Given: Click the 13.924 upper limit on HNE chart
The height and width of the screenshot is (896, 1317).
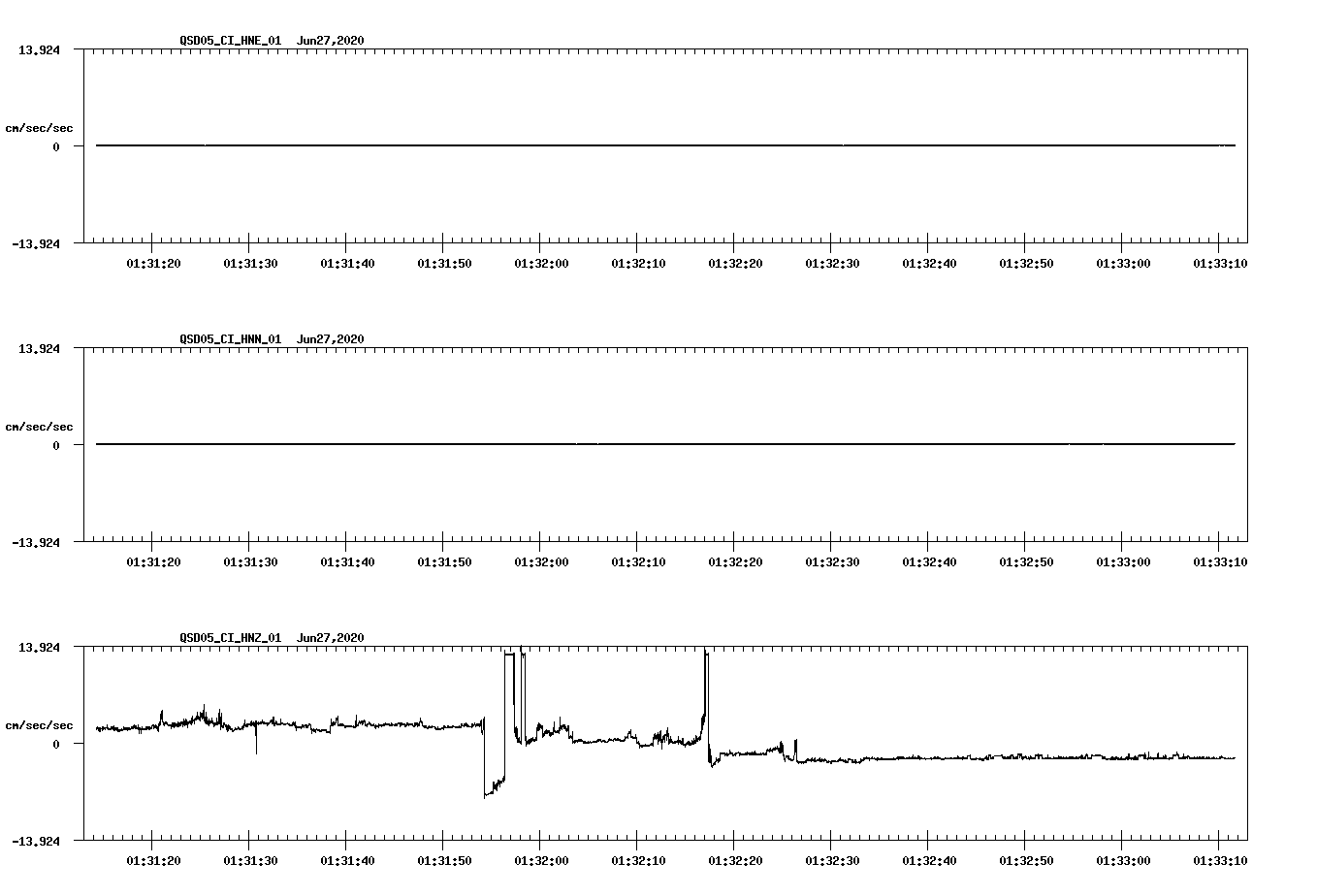Looking at the screenshot, I should pos(39,50).
